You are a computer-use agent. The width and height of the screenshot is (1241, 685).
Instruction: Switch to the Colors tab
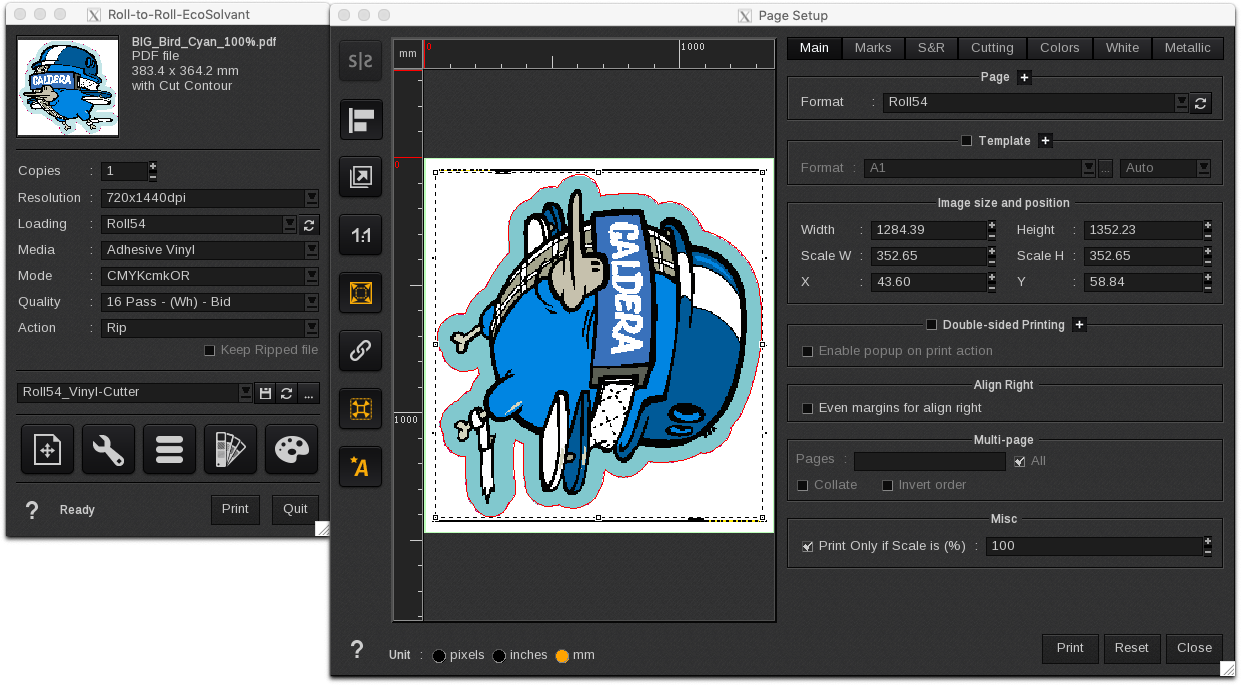1059,48
